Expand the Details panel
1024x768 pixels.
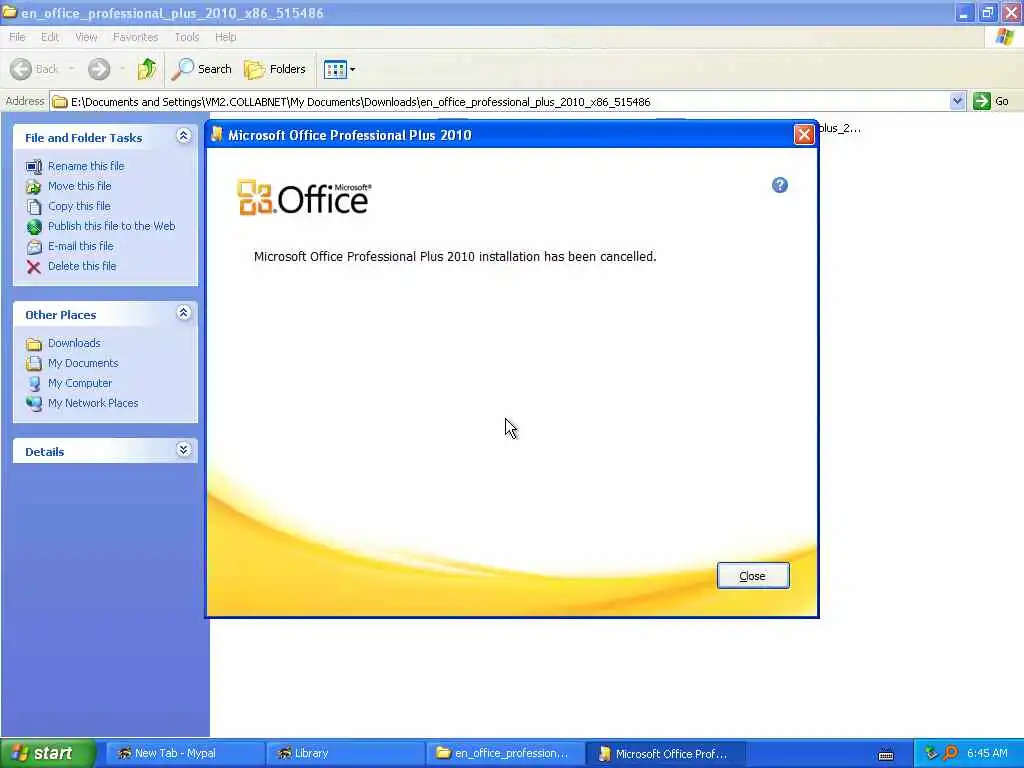[184, 450]
